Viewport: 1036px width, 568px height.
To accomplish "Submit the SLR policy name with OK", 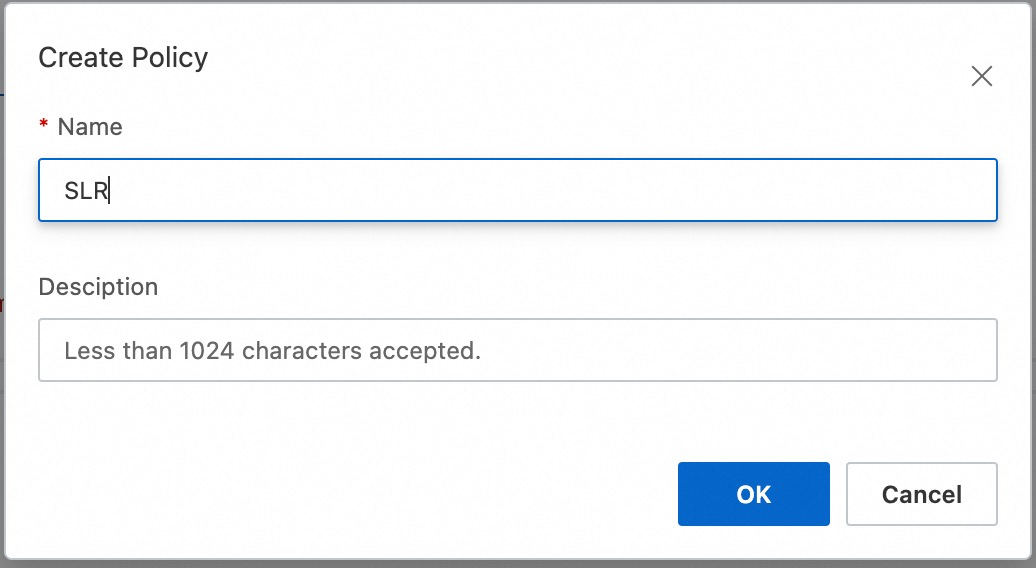I will click(753, 494).
